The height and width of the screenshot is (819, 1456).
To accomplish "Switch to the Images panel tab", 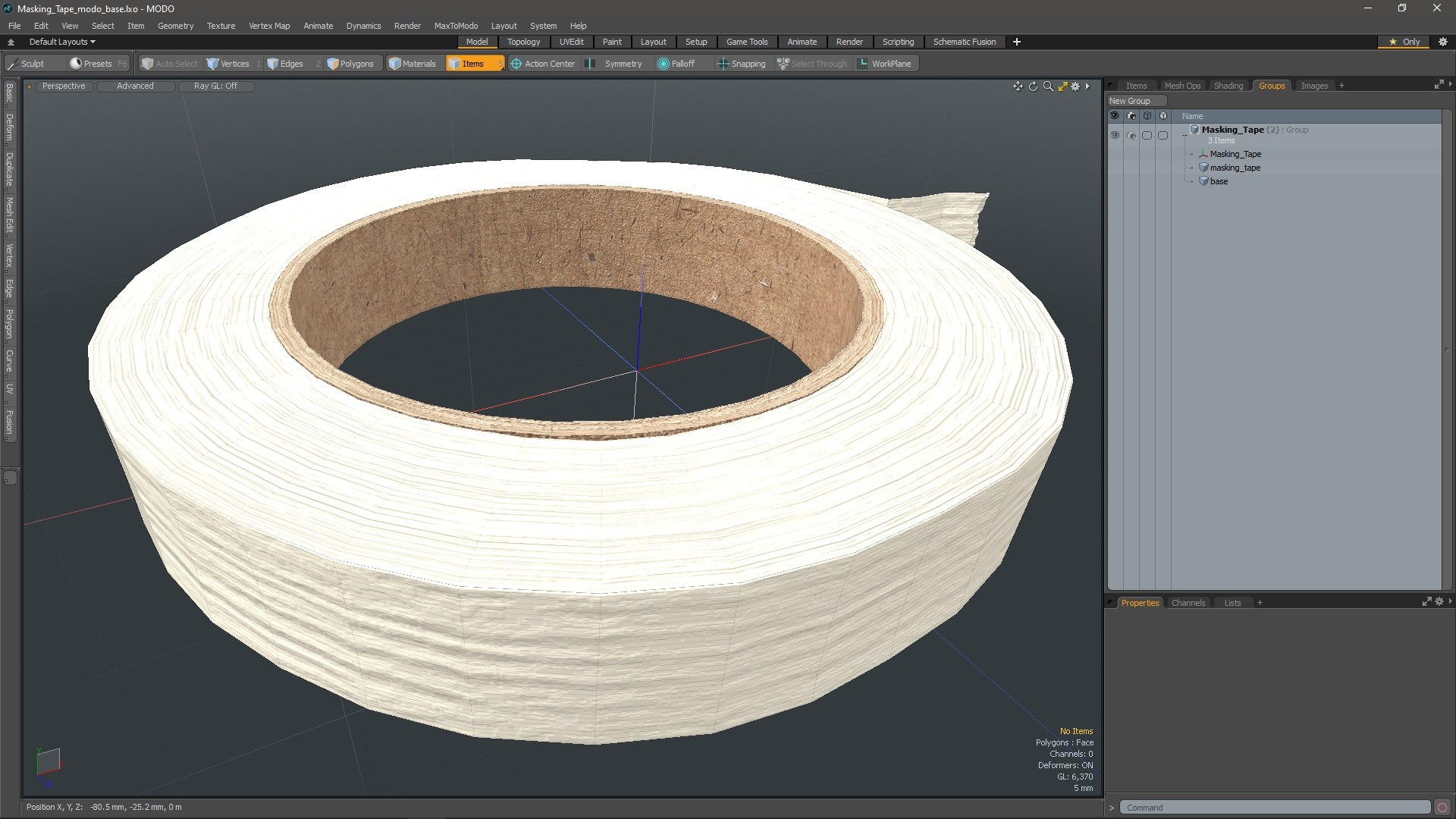I will (1314, 86).
